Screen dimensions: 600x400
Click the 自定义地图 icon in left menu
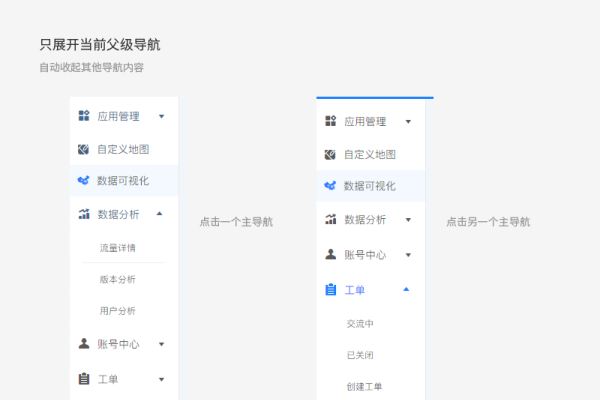pos(83,149)
